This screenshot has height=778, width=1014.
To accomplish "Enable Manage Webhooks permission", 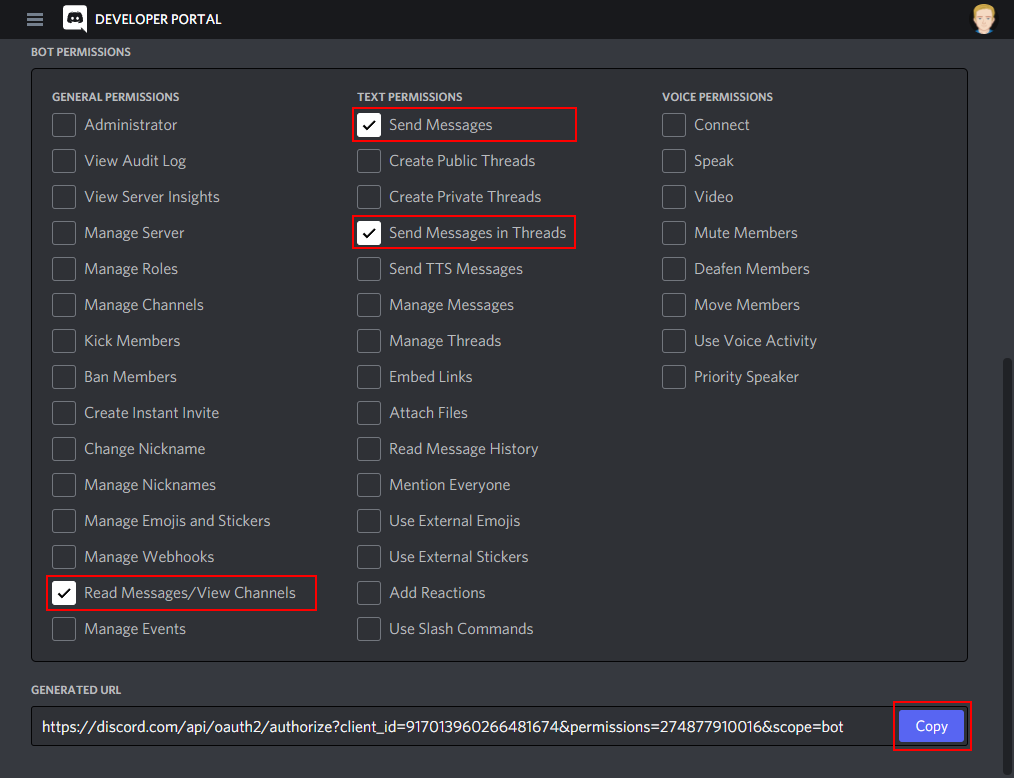I will click(x=64, y=557).
